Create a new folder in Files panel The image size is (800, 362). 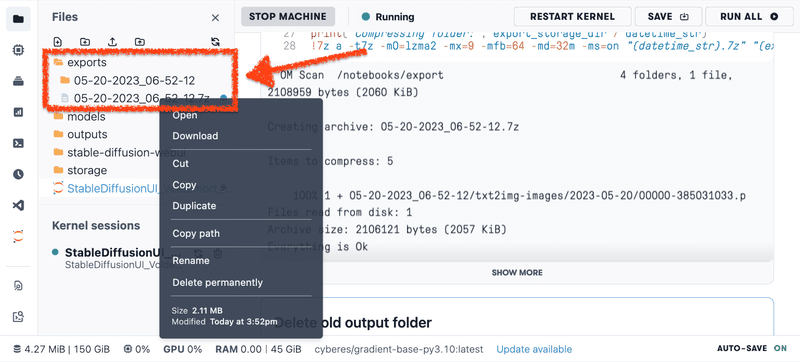pyautogui.click(x=85, y=42)
